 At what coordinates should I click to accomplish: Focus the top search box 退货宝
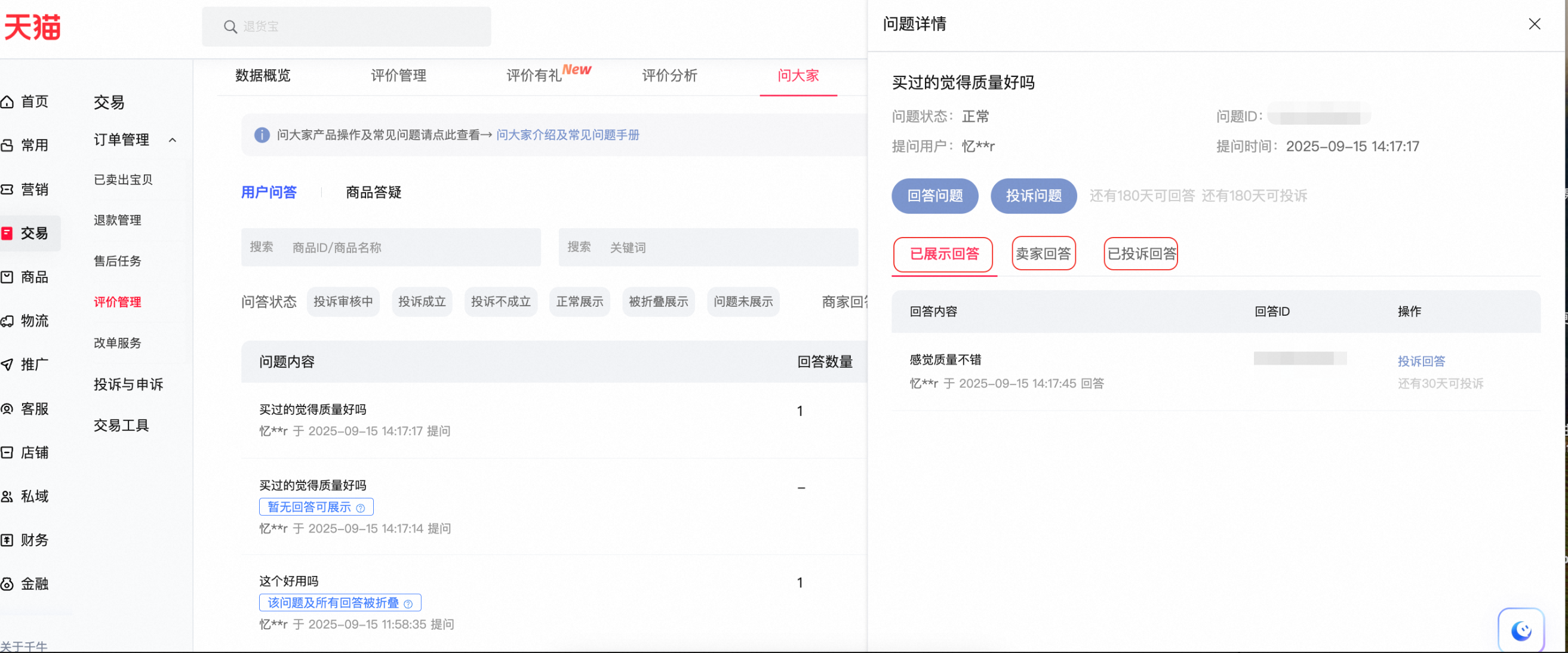(x=346, y=27)
